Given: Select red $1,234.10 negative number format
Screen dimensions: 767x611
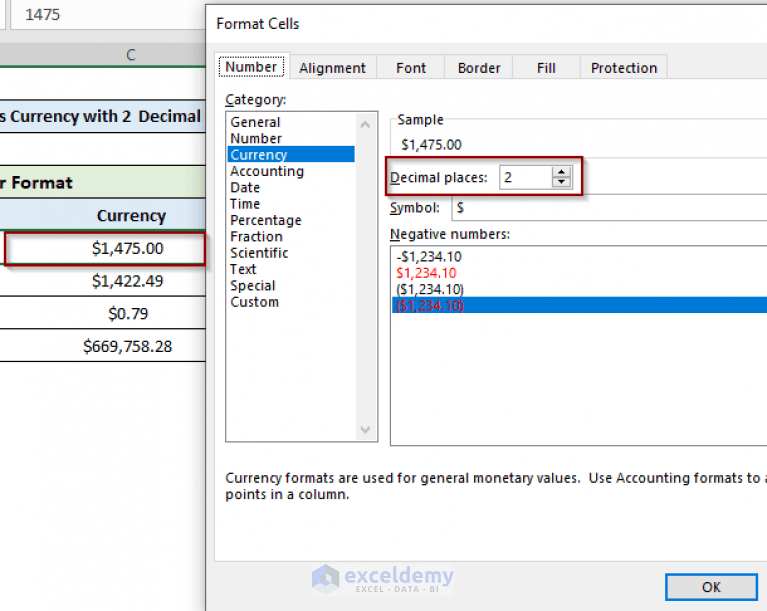Looking at the screenshot, I should click(x=579, y=272).
